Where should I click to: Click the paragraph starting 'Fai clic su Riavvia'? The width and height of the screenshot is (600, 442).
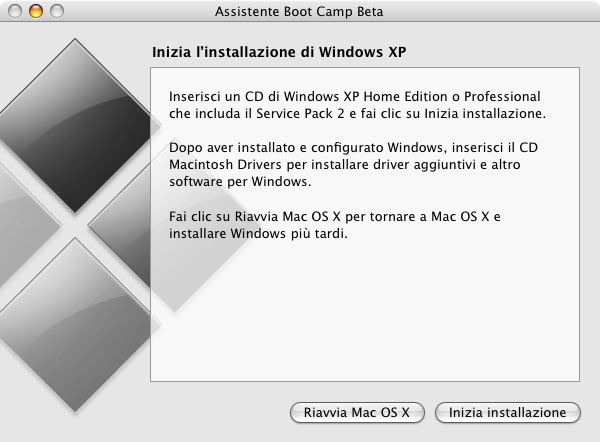[335, 225]
